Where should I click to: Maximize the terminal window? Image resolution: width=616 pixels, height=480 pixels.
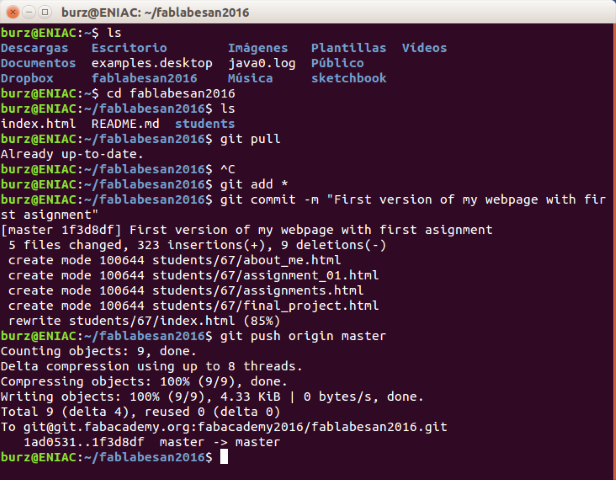[45, 12]
